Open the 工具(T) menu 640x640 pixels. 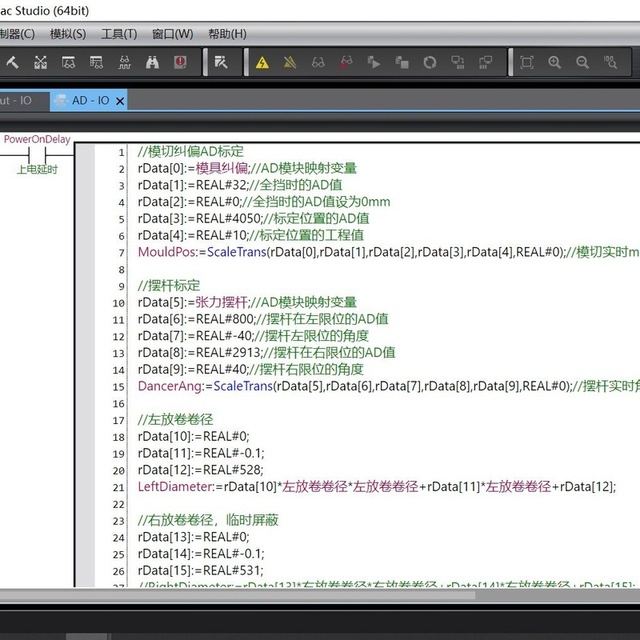point(119,34)
